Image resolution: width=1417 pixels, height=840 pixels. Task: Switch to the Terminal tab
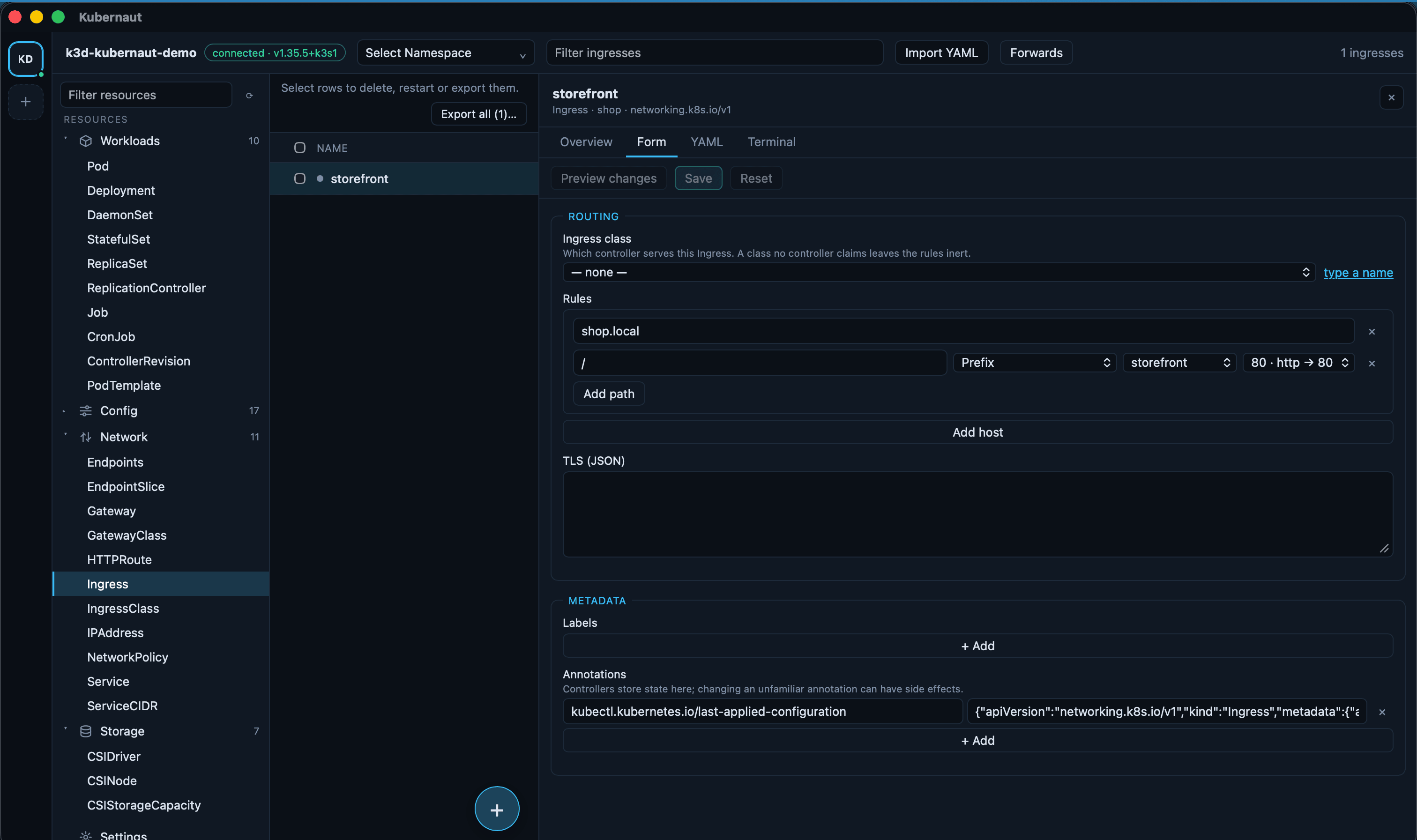[x=771, y=142]
